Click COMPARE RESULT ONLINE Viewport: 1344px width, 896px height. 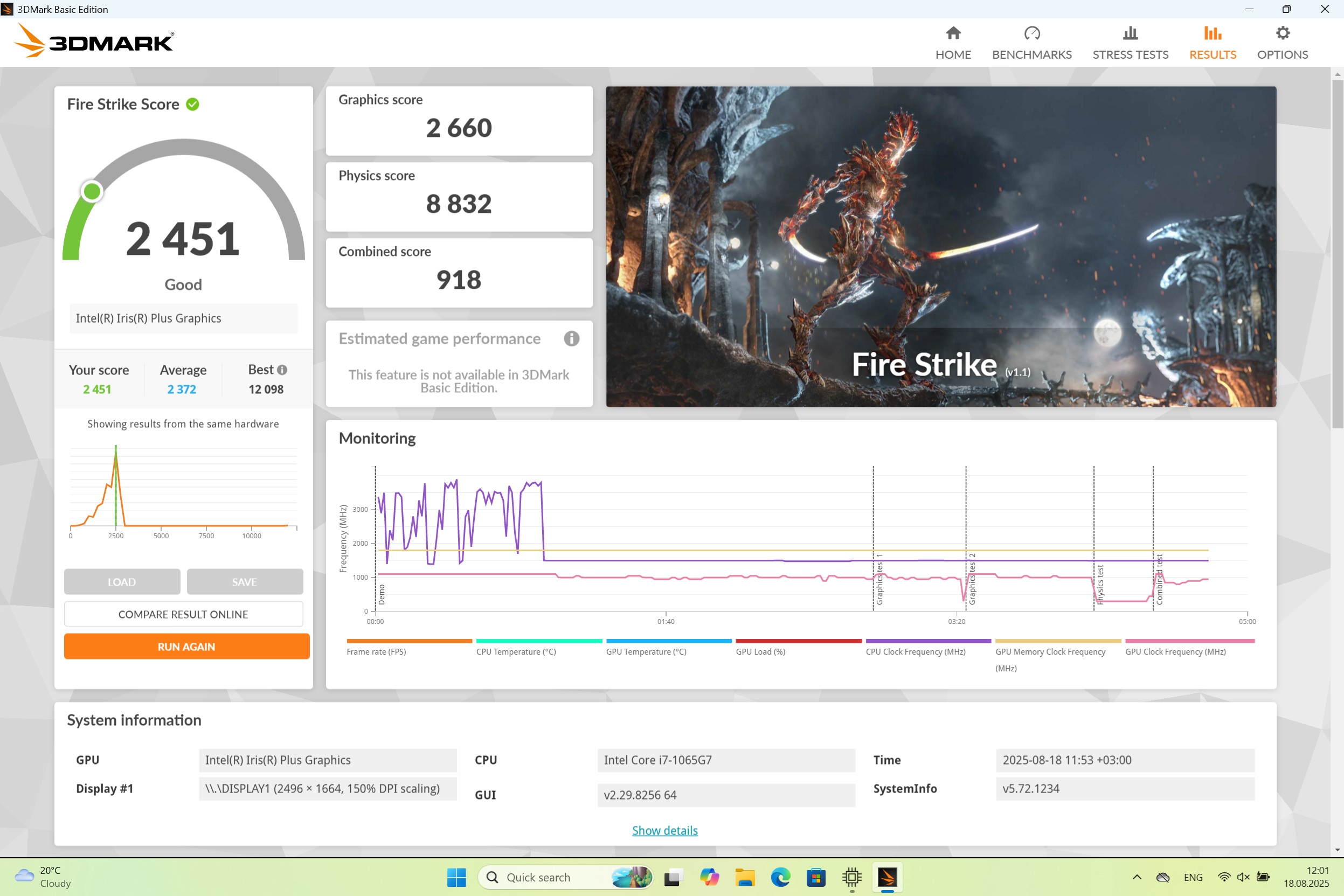click(183, 614)
